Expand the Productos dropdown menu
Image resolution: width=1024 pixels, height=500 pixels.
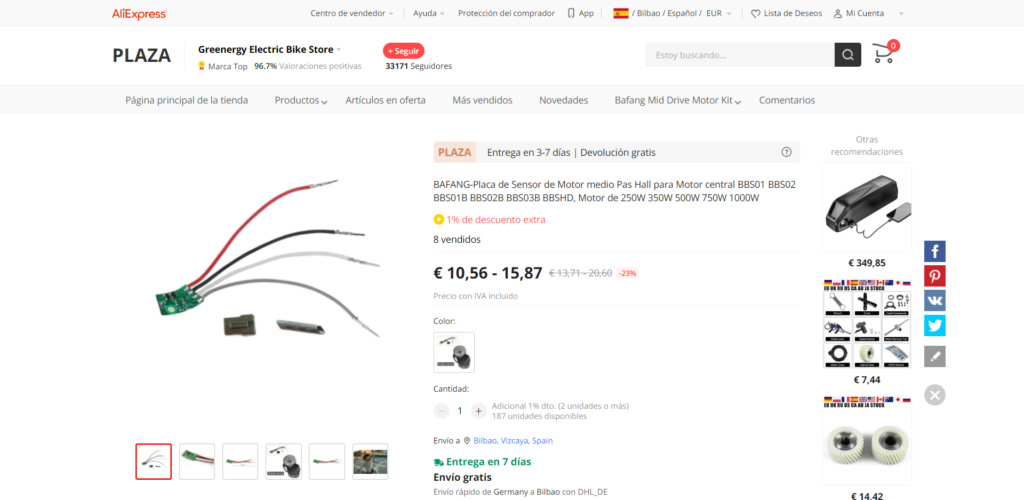click(301, 101)
